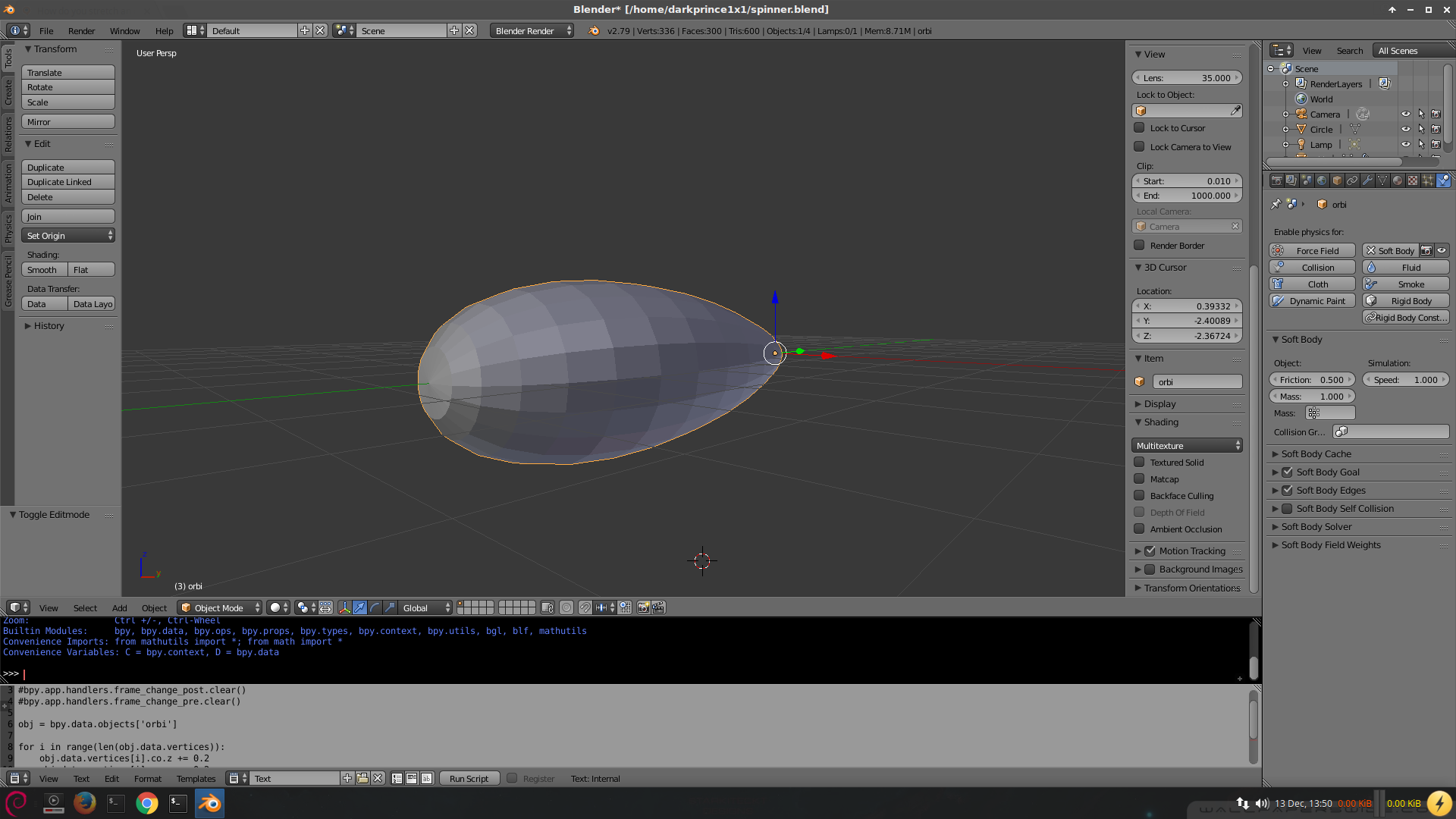Toggle line numbers in text editor
Viewport: 1456px width, 819px height.
tap(397, 779)
